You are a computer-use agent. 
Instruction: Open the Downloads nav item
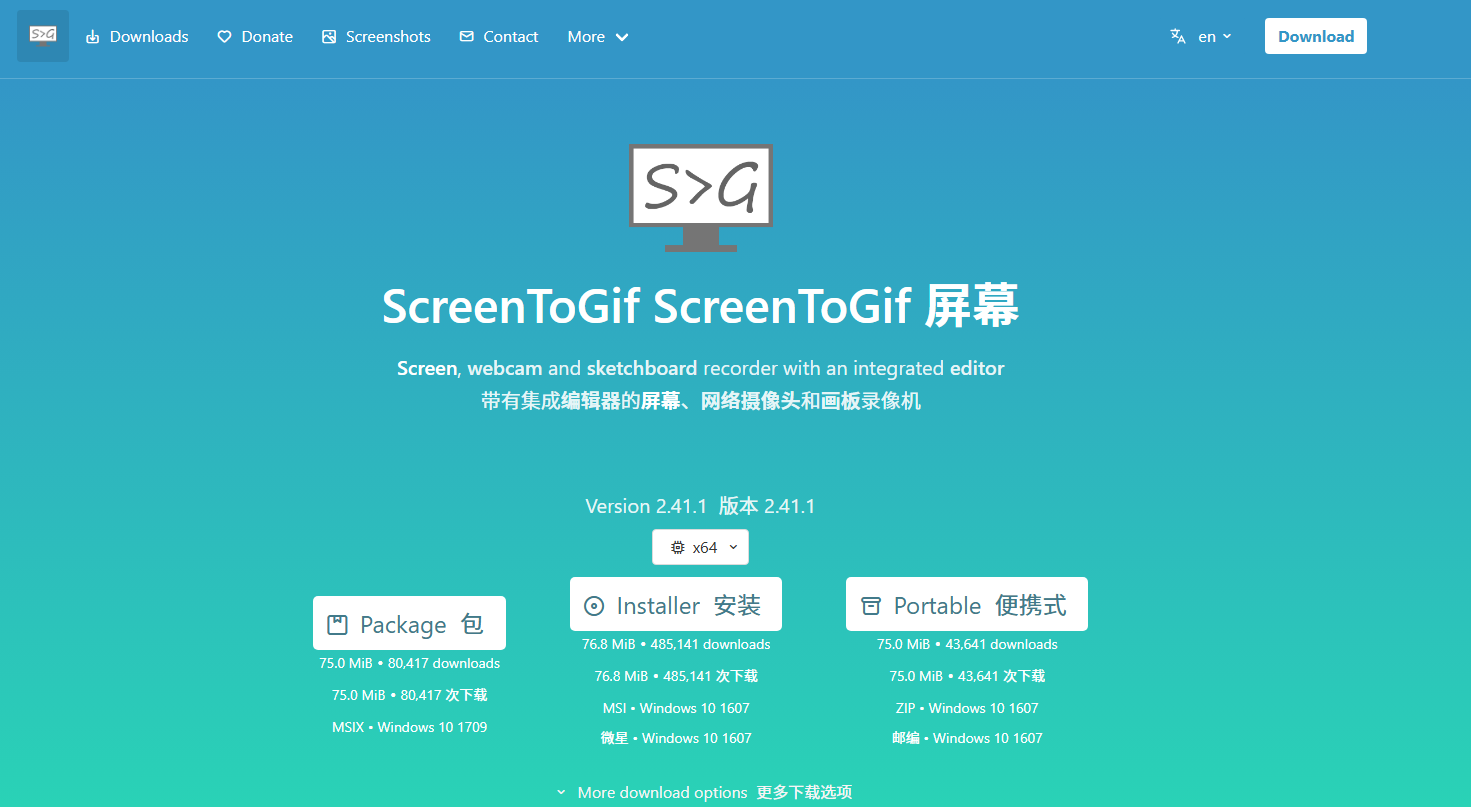click(x=137, y=37)
